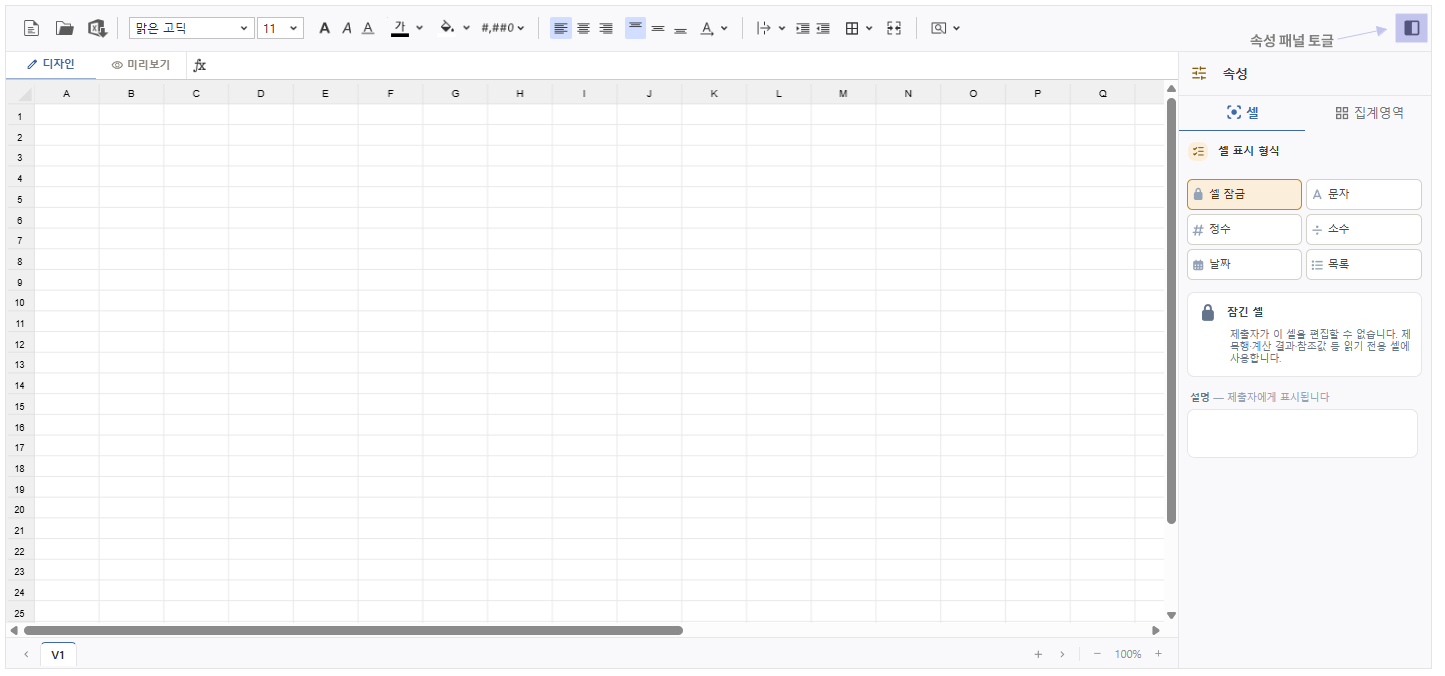Click the font color swatch 가
This screenshot has width=1445, height=676.
coord(400,27)
